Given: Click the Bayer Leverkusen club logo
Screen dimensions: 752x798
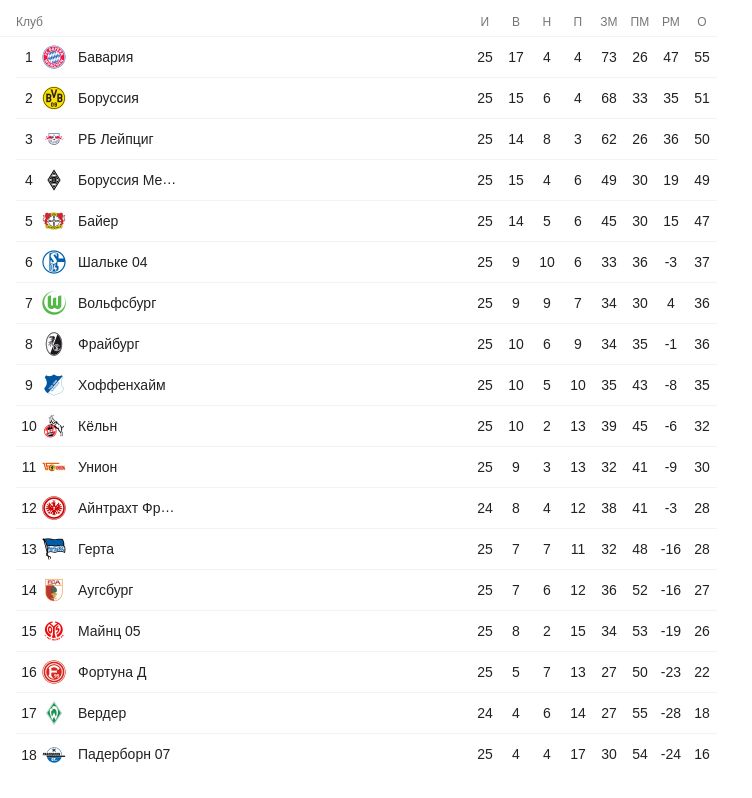Looking at the screenshot, I should (54, 221).
